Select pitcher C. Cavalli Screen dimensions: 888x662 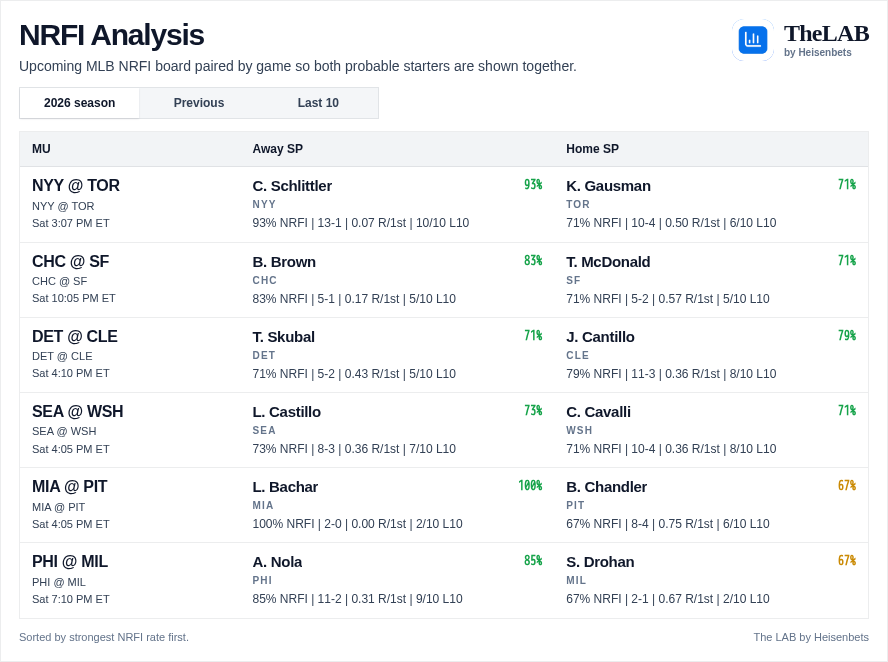[599, 412]
